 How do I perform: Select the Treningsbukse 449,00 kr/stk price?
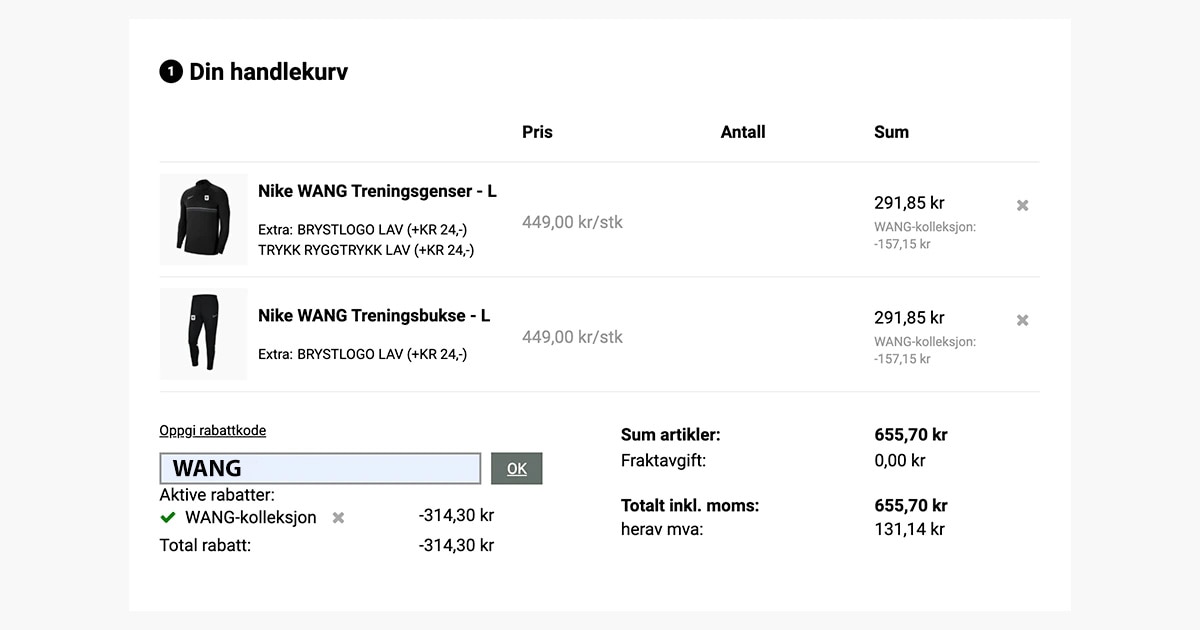(572, 337)
